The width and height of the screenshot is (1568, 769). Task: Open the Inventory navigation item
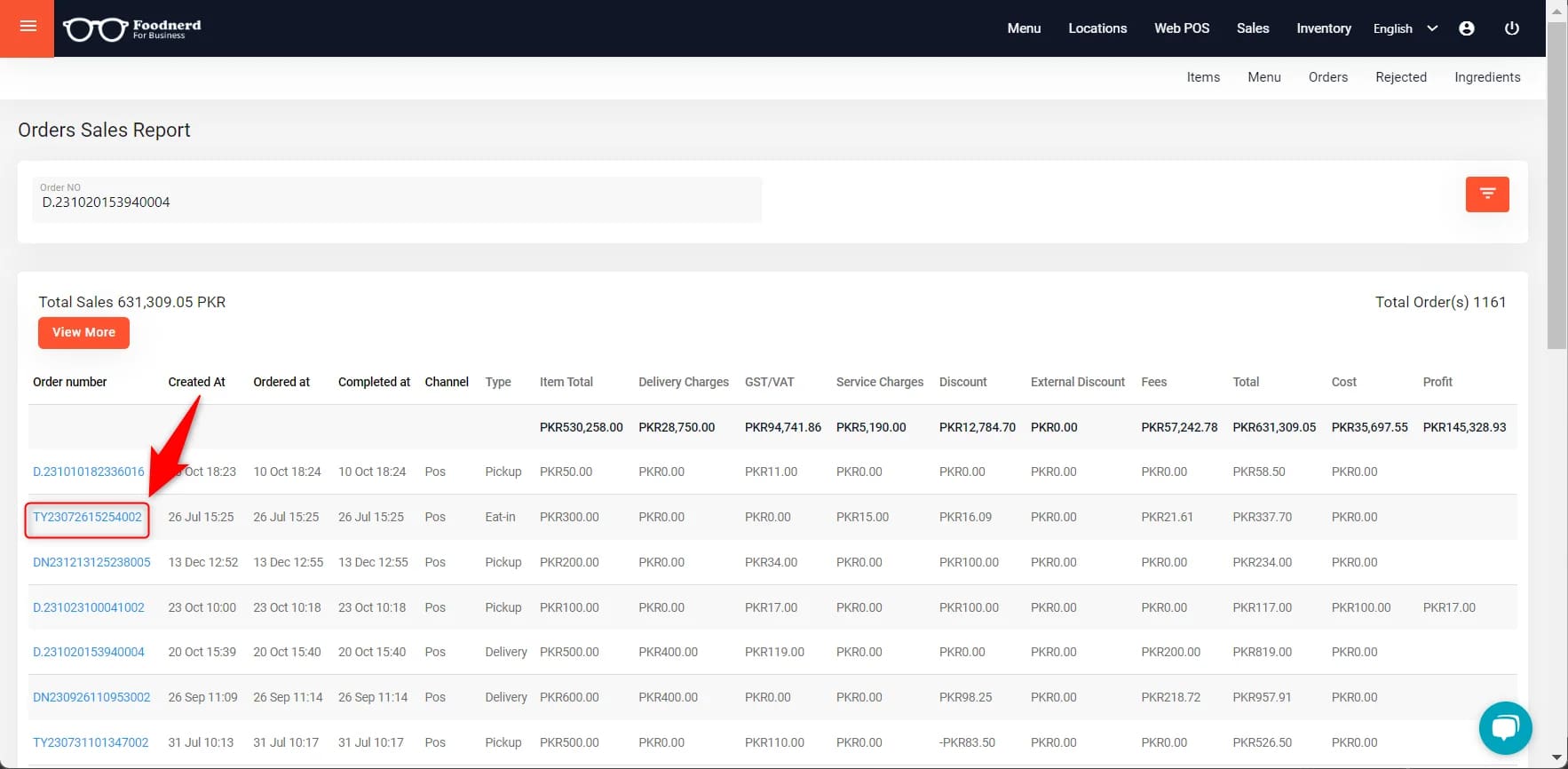1324,28
